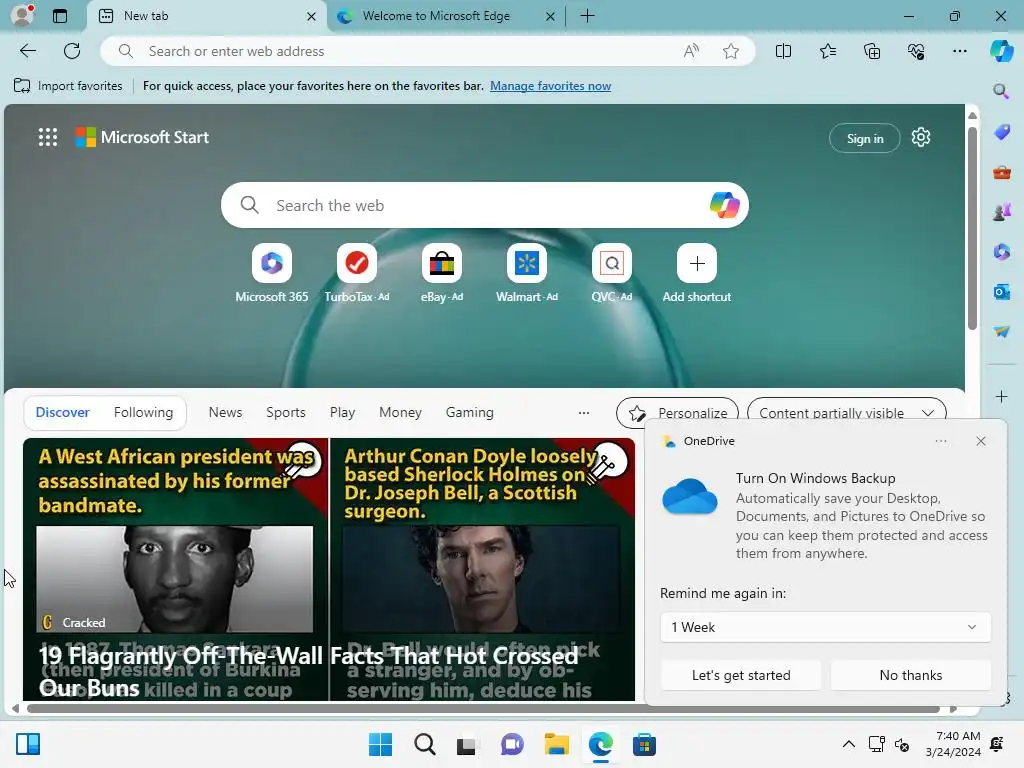Show hidden system tray icons chevron
Screen dimensions: 1024x768
pyautogui.click(x=848, y=744)
